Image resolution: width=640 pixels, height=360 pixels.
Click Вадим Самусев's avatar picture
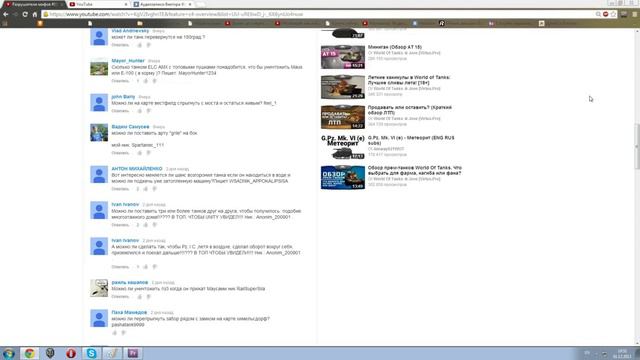tap(99, 133)
